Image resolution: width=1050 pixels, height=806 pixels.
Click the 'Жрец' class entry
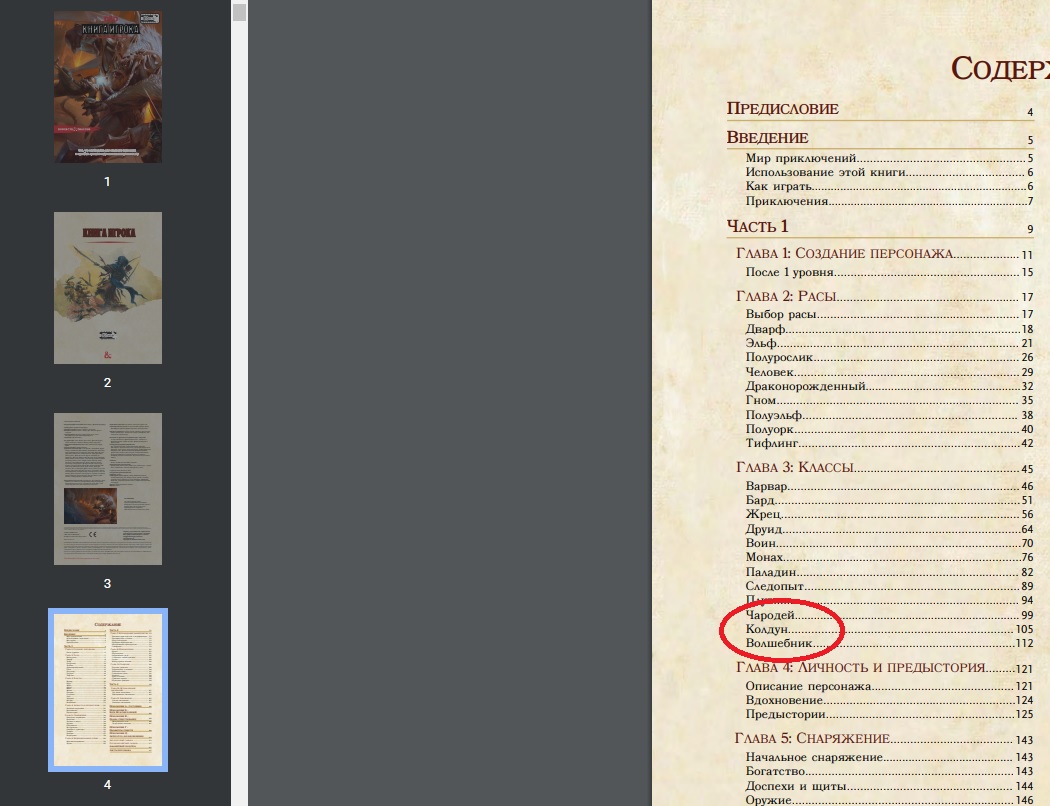(763, 514)
